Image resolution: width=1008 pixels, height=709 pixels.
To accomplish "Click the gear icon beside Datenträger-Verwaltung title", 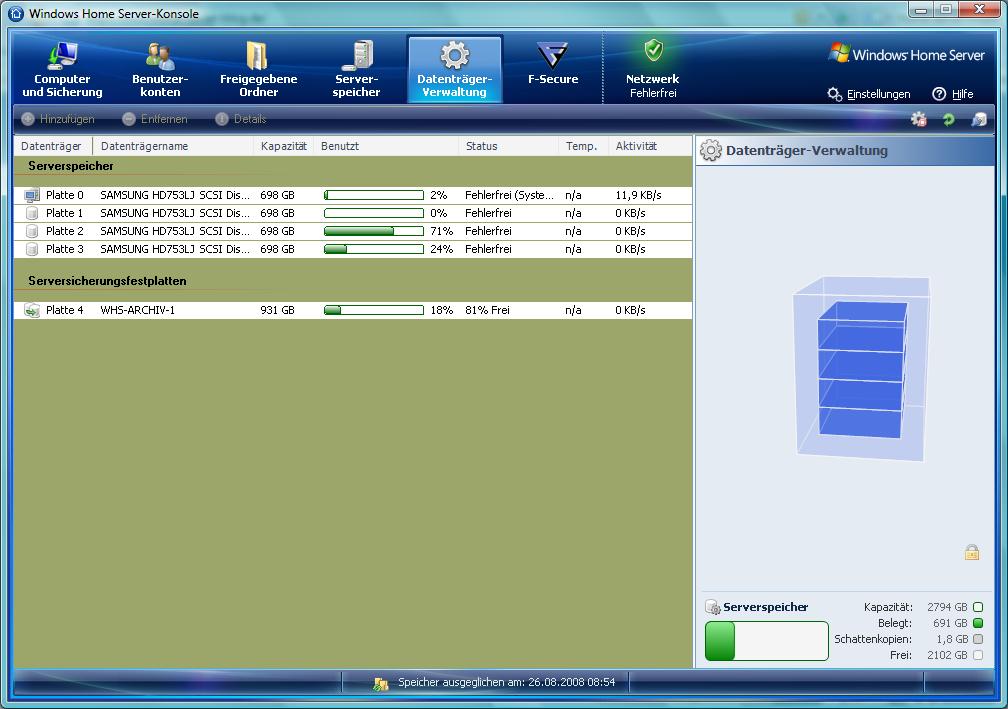I will (710, 150).
